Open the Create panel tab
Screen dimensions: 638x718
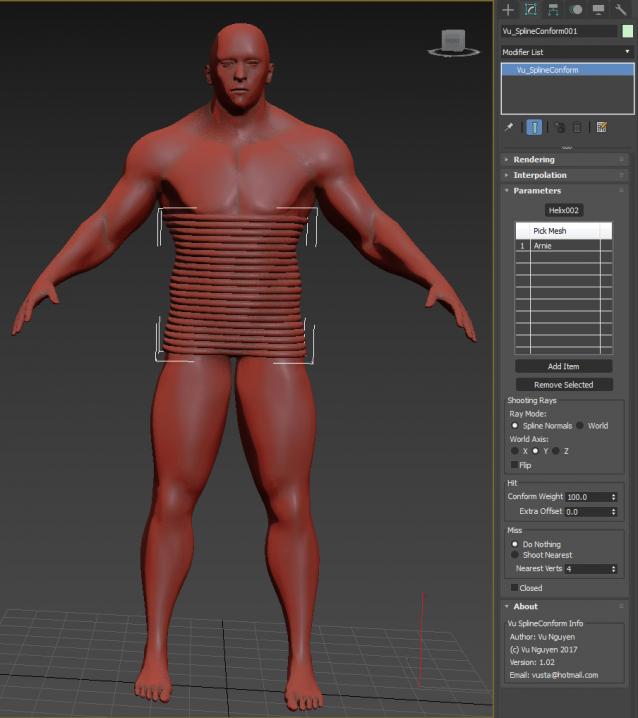pyautogui.click(x=508, y=10)
